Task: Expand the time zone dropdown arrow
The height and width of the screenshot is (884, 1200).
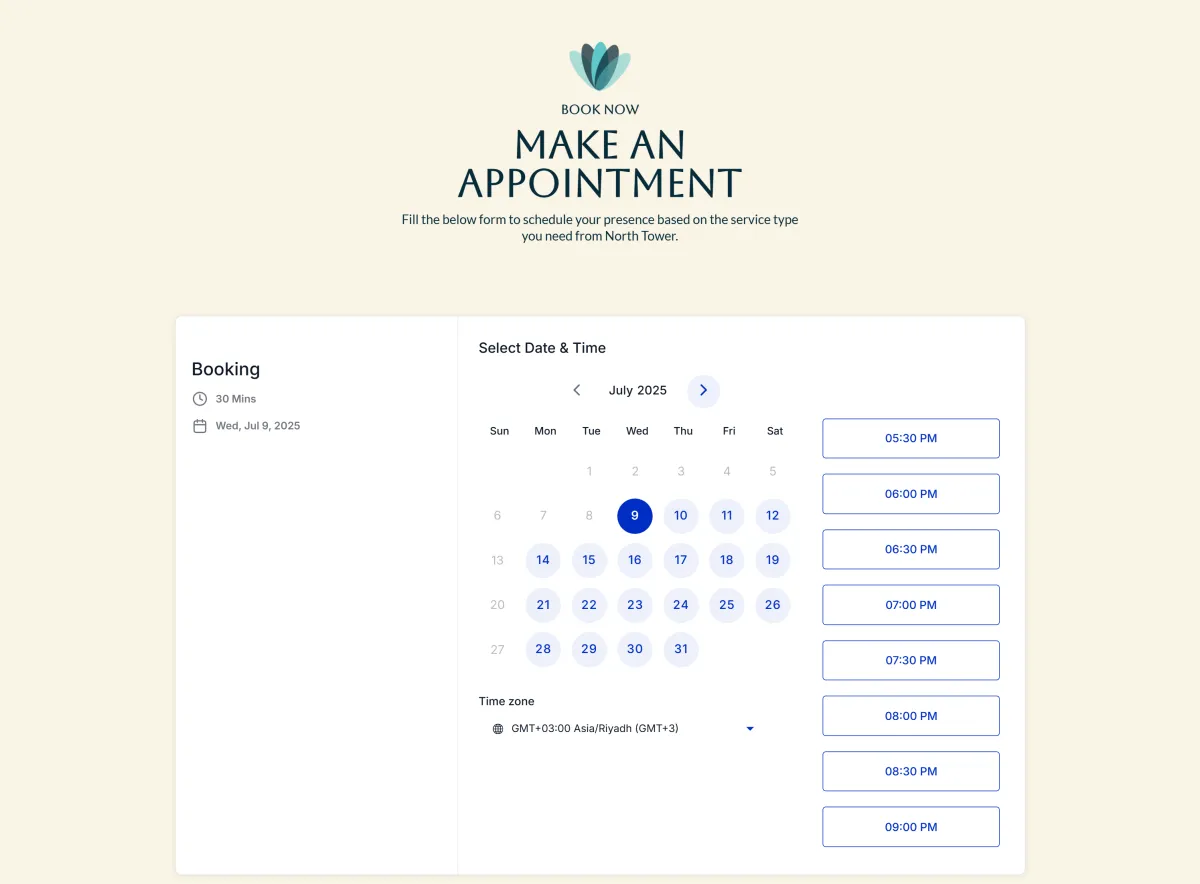Action: [x=750, y=729]
